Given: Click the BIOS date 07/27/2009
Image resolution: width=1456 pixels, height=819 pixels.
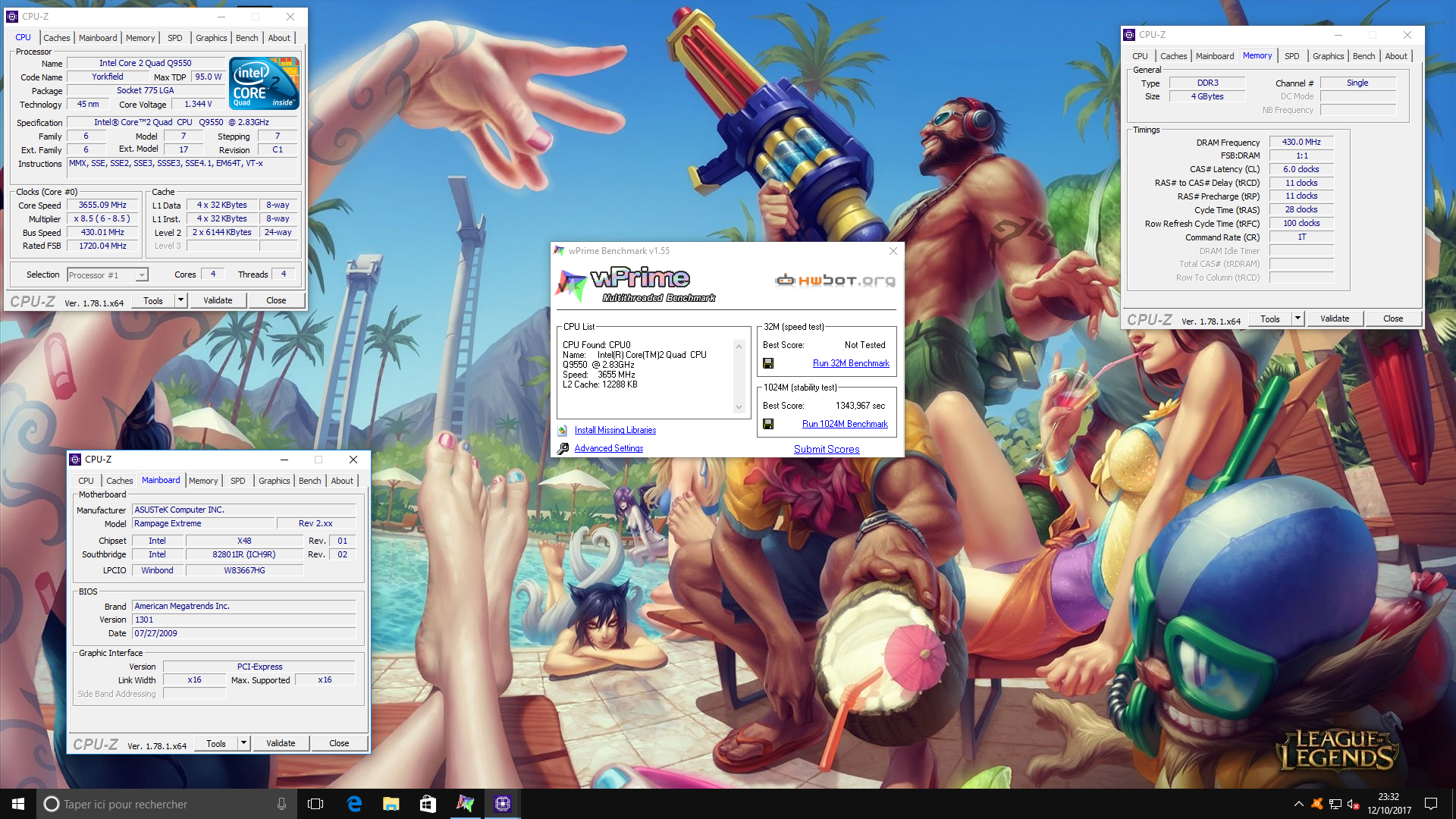Looking at the screenshot, I should [243, 633].
